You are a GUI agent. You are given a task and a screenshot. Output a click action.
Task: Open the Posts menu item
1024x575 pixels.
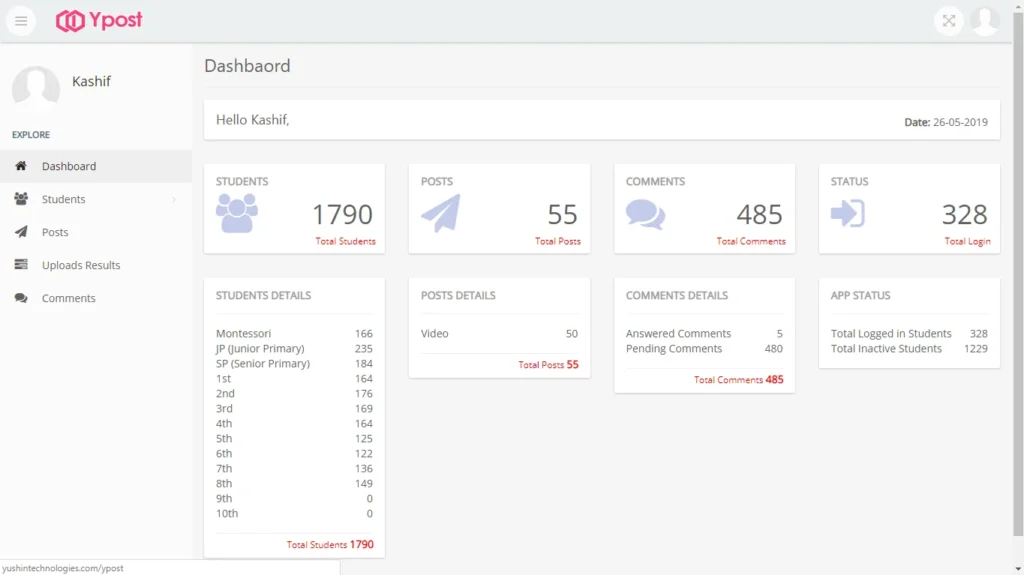pyautogui.click(x=55, y=232)
